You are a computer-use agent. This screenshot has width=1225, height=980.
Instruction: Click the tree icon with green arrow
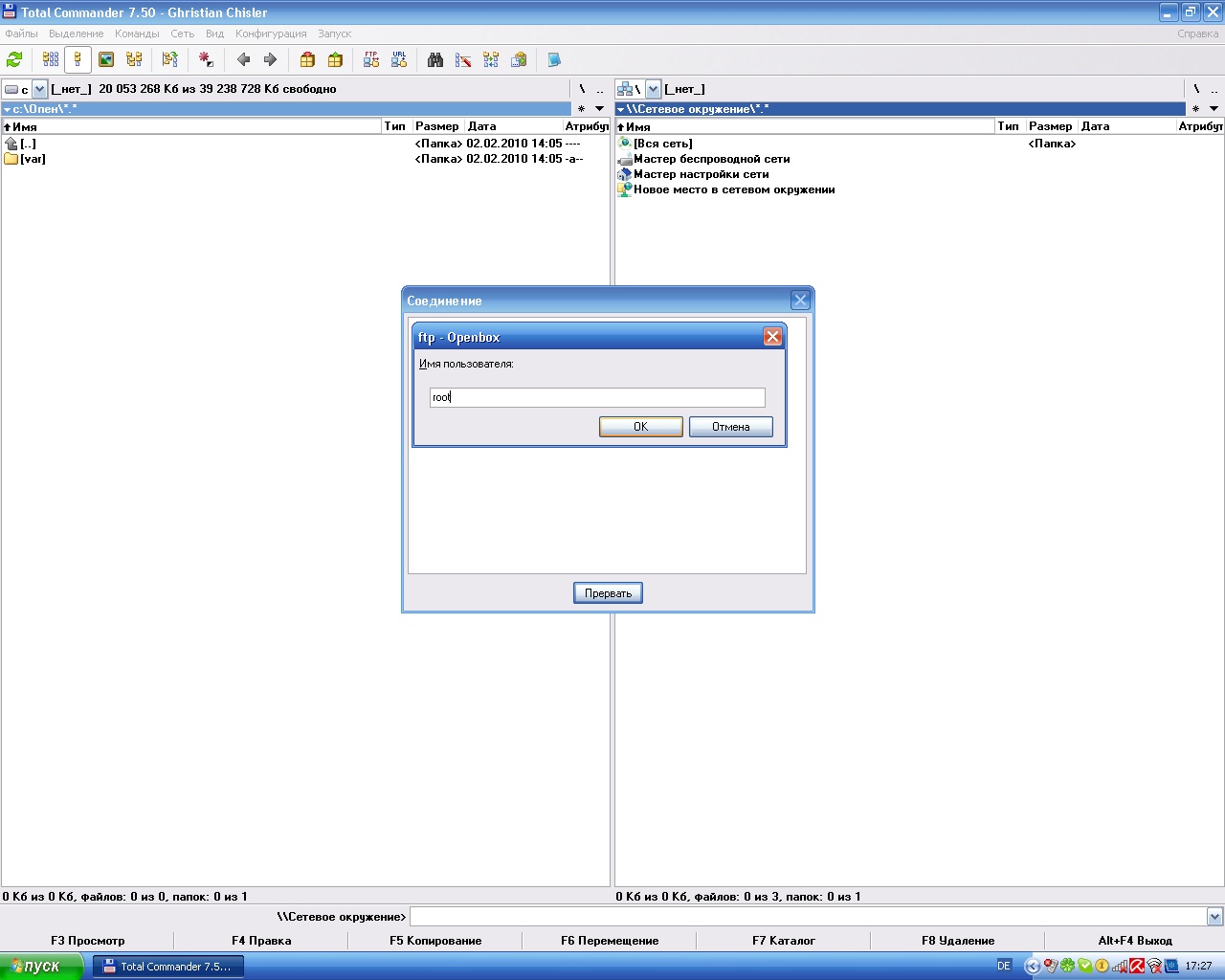(x=170, y=59)
